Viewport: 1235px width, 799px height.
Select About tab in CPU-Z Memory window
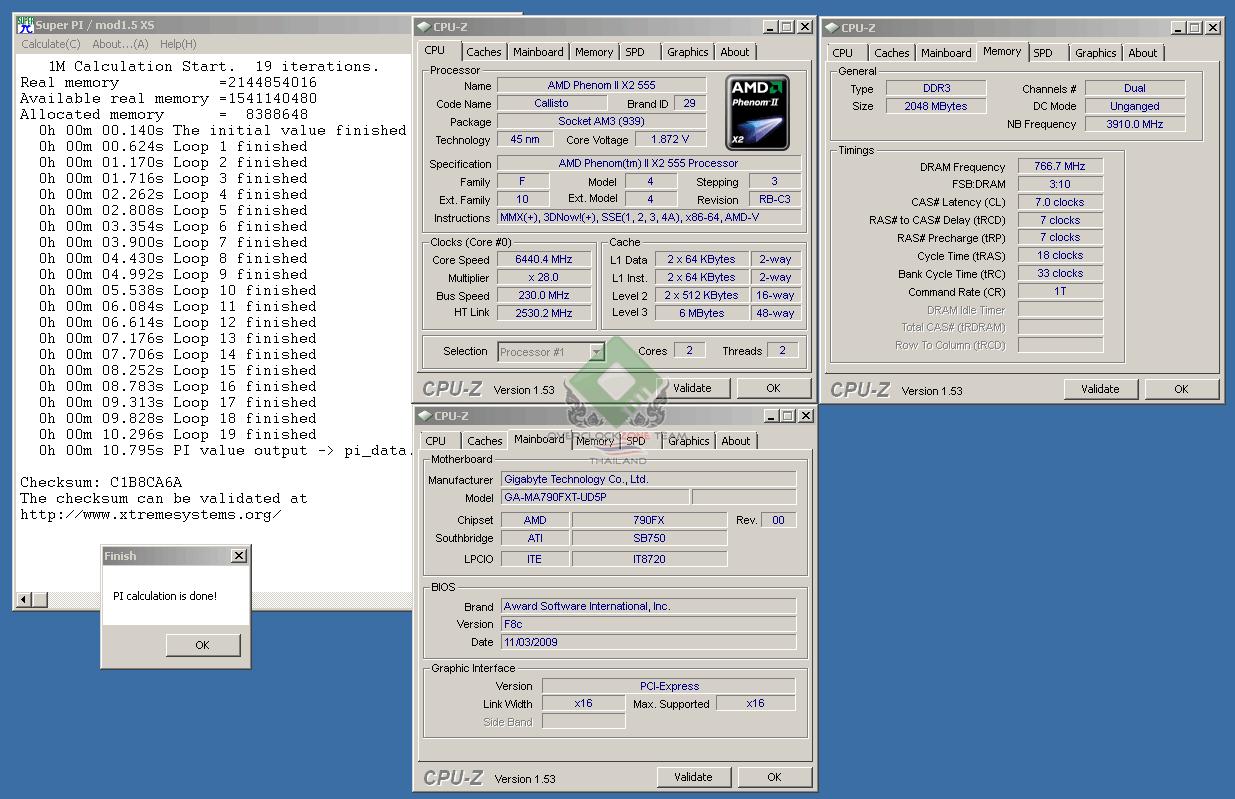tap(1143, 53)
